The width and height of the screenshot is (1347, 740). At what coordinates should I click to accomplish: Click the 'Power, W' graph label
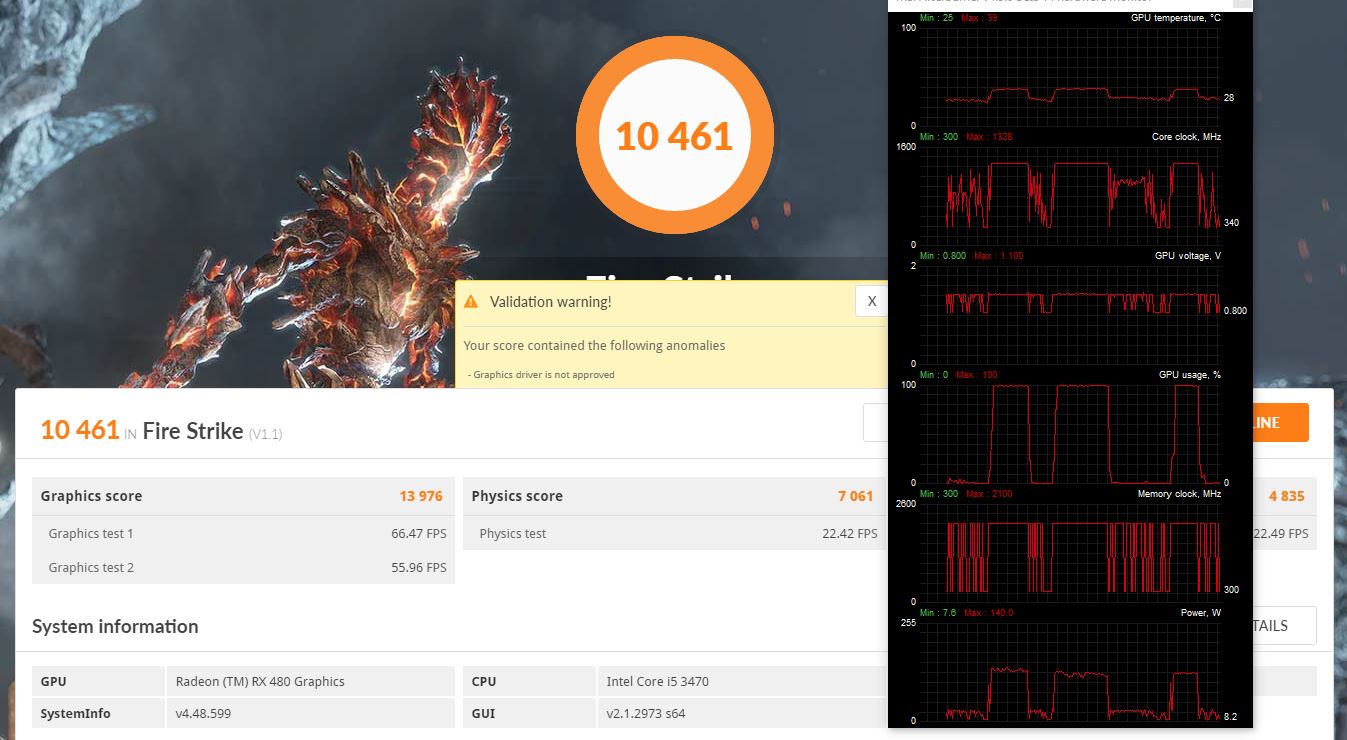(1200, 613)
